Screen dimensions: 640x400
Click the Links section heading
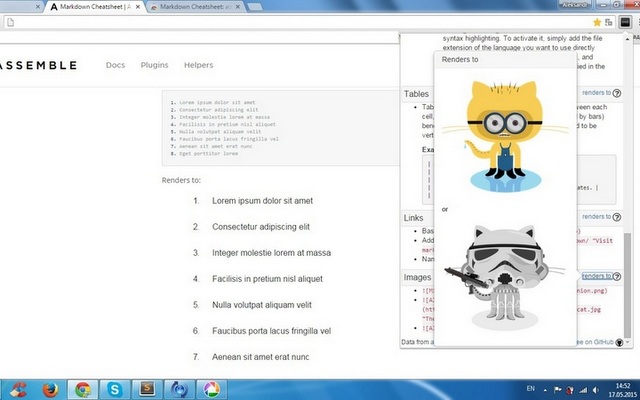click(413, 218)
